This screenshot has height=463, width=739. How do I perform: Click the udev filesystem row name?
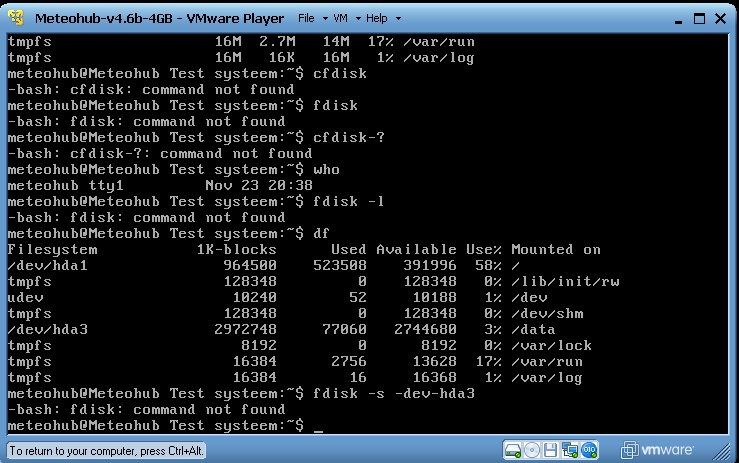[25, 298]
